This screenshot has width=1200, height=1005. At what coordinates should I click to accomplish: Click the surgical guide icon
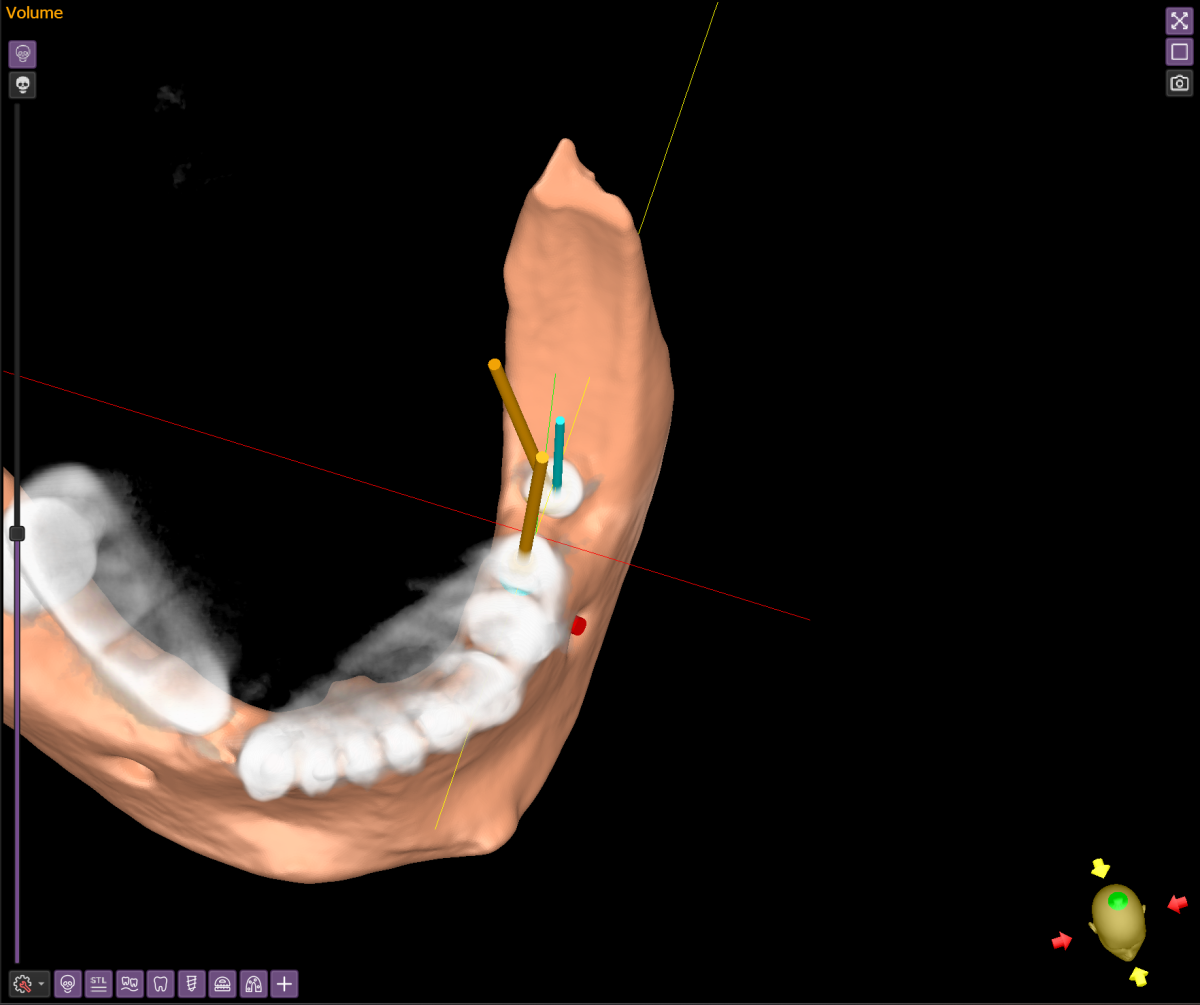click(x=223, y=984)
